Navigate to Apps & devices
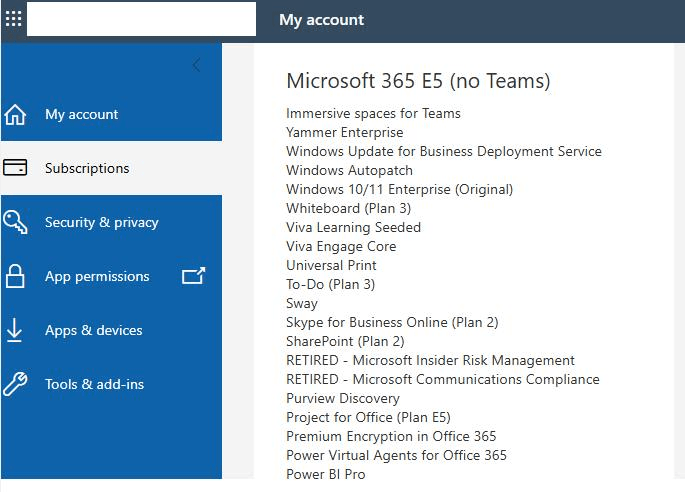Image resolution: width=685 pixels, height=492 pixels. (x=93, y=330)
